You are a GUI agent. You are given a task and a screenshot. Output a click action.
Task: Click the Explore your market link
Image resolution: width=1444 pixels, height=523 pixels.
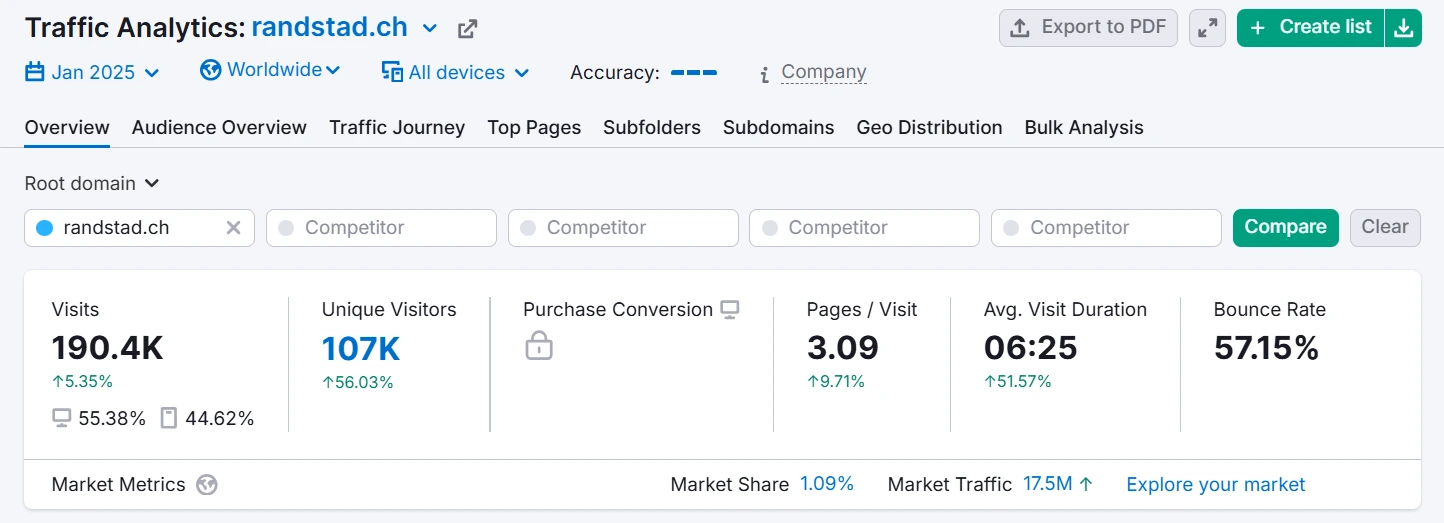click(x=1216, y=484)
